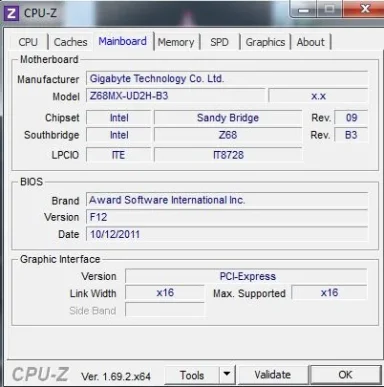Click the Southbridge revision value B3
The height and width of the screenshot is (387, 384).
coord(351,135)
